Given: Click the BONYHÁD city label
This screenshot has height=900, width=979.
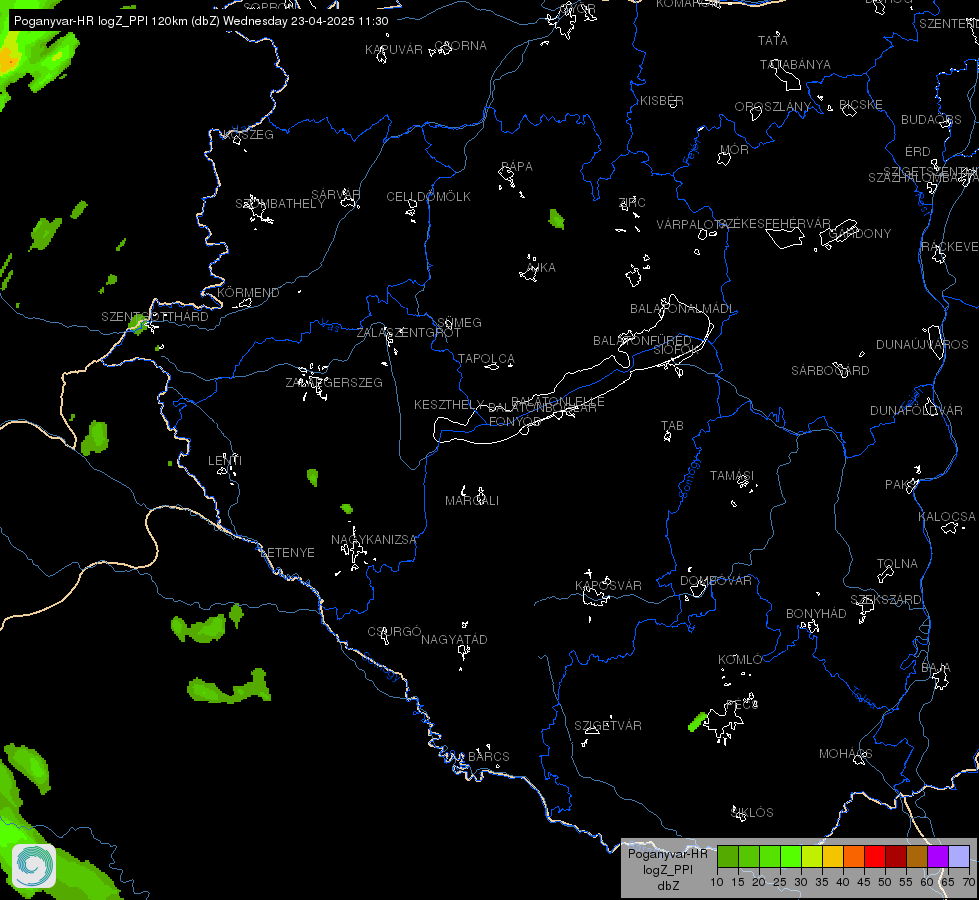Looking at the screenshot, I should (x=816, y=614).
